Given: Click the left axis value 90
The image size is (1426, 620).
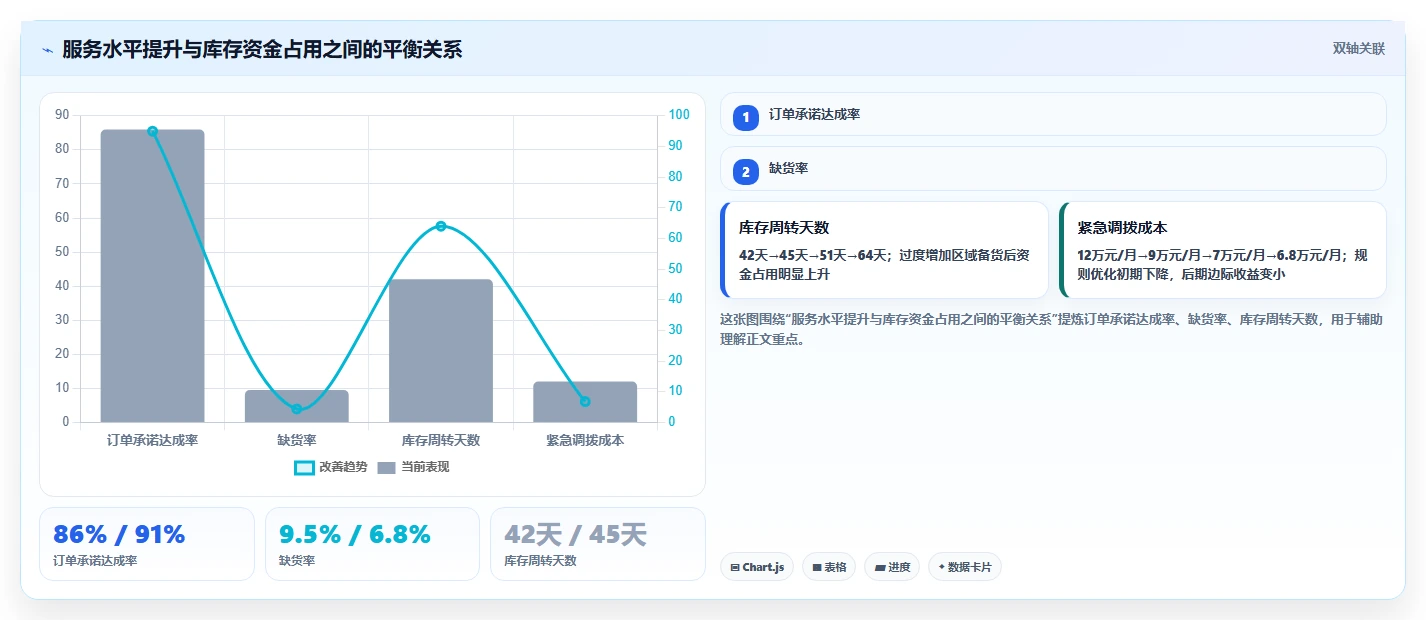Looking at the screenshot, I should (62, 115).
